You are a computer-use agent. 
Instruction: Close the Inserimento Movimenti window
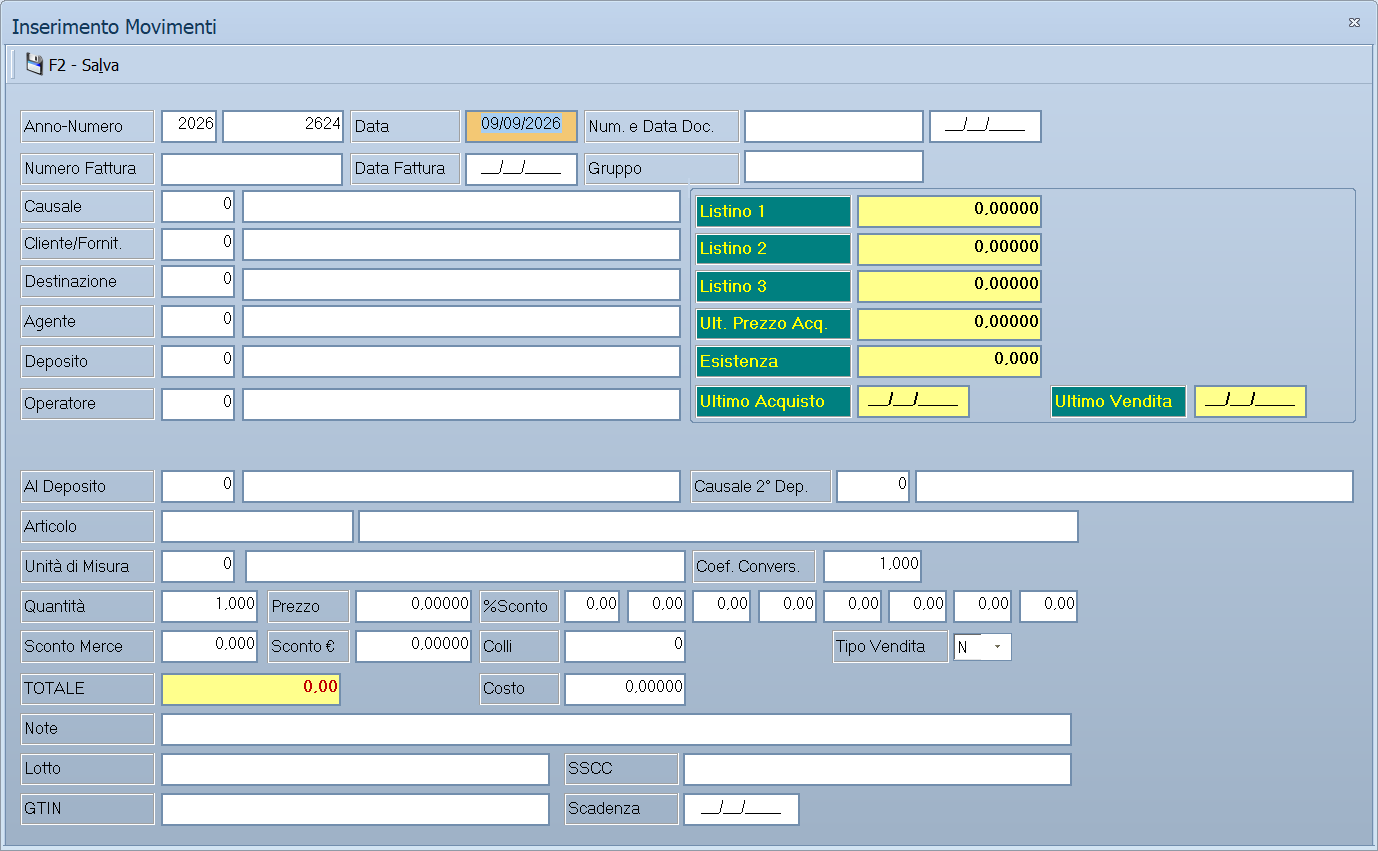[1354, 22]
